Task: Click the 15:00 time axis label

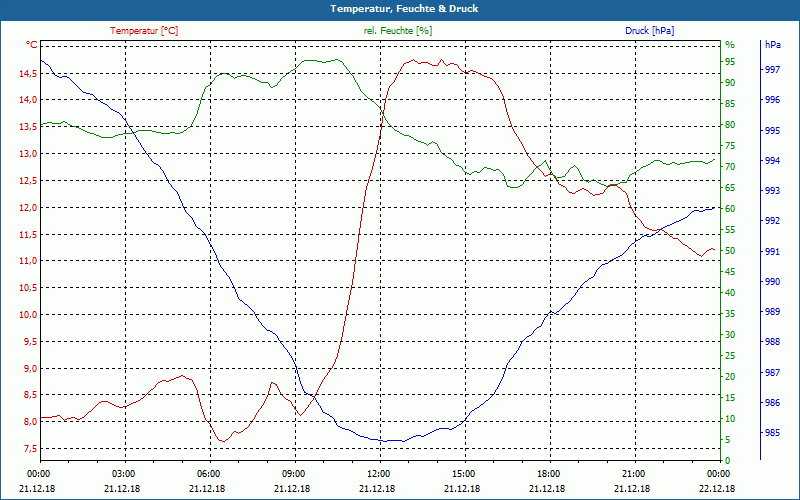Action: (x=463, y=474)
